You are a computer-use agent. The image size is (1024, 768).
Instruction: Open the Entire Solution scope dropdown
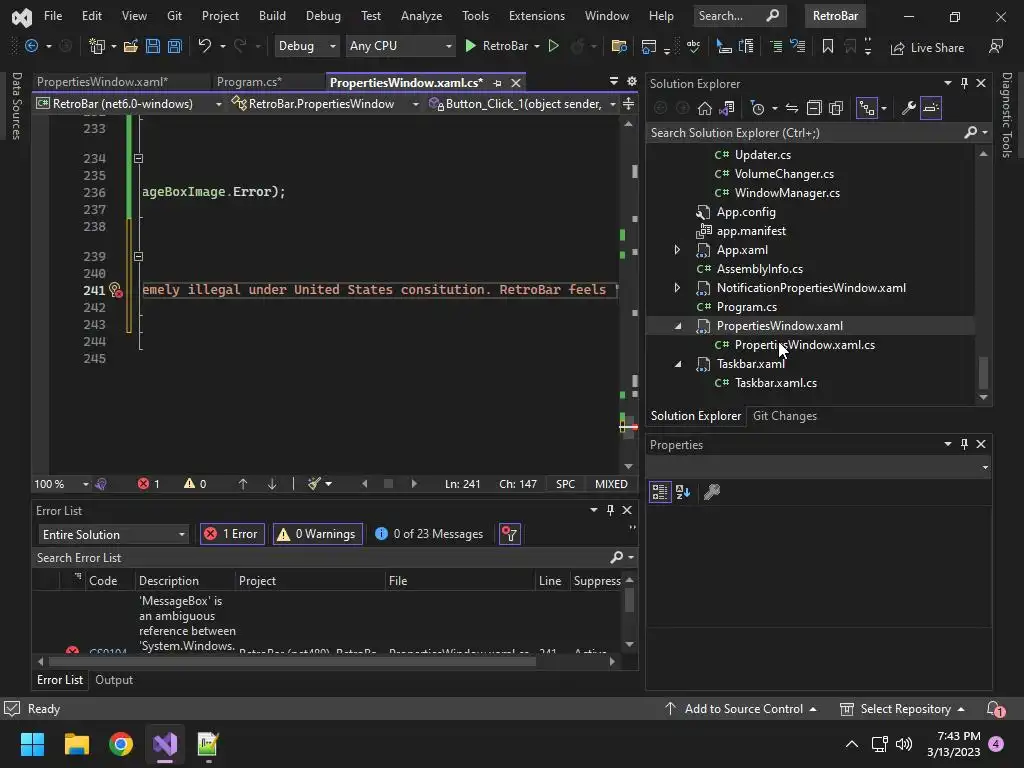113,534
